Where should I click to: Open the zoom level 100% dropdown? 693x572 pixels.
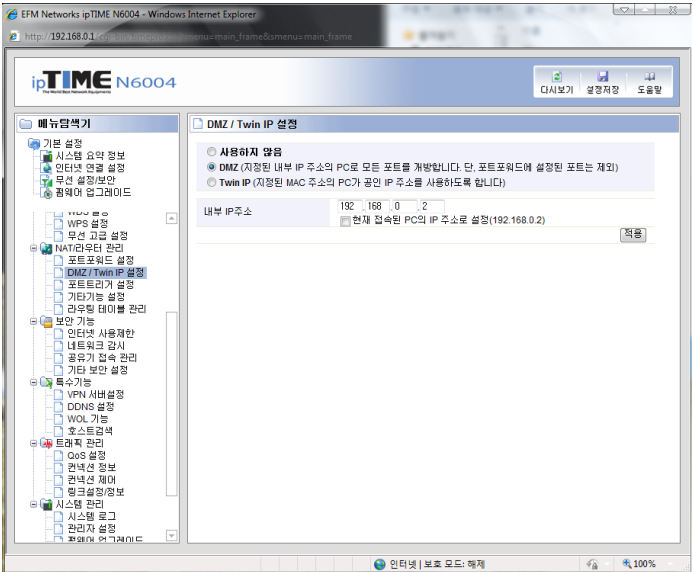pyautogui.click(x=670, y=564)
